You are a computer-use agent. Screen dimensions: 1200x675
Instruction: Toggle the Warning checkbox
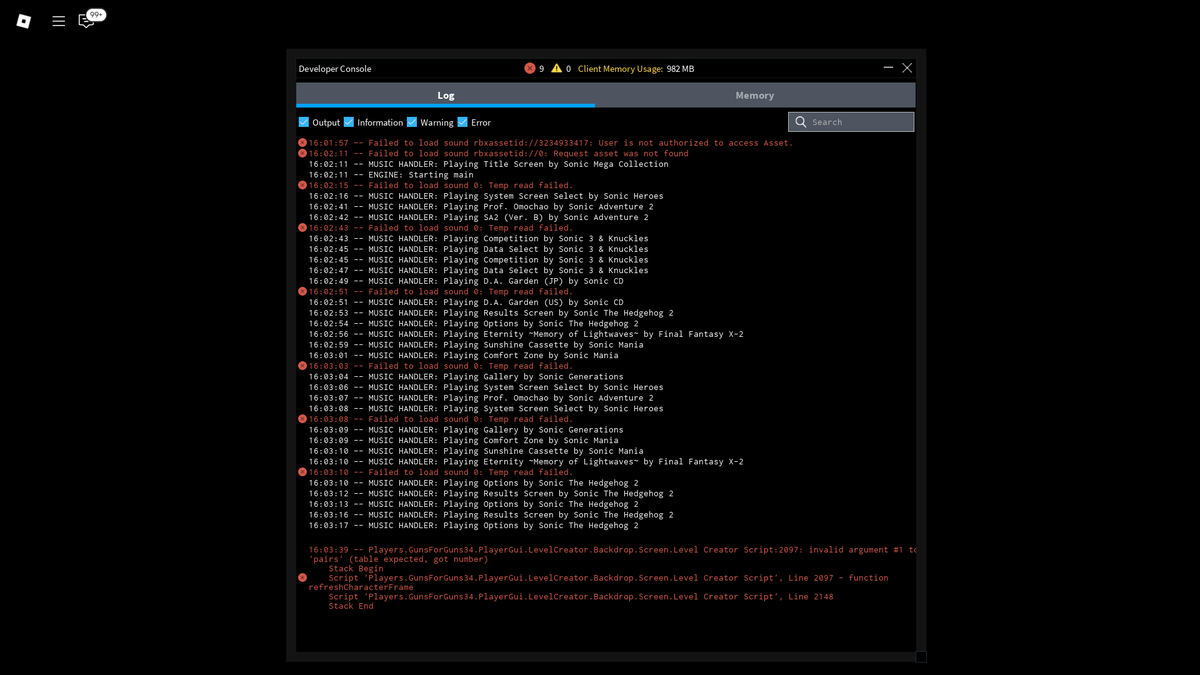pyautogui.click(x=412, y=122)
